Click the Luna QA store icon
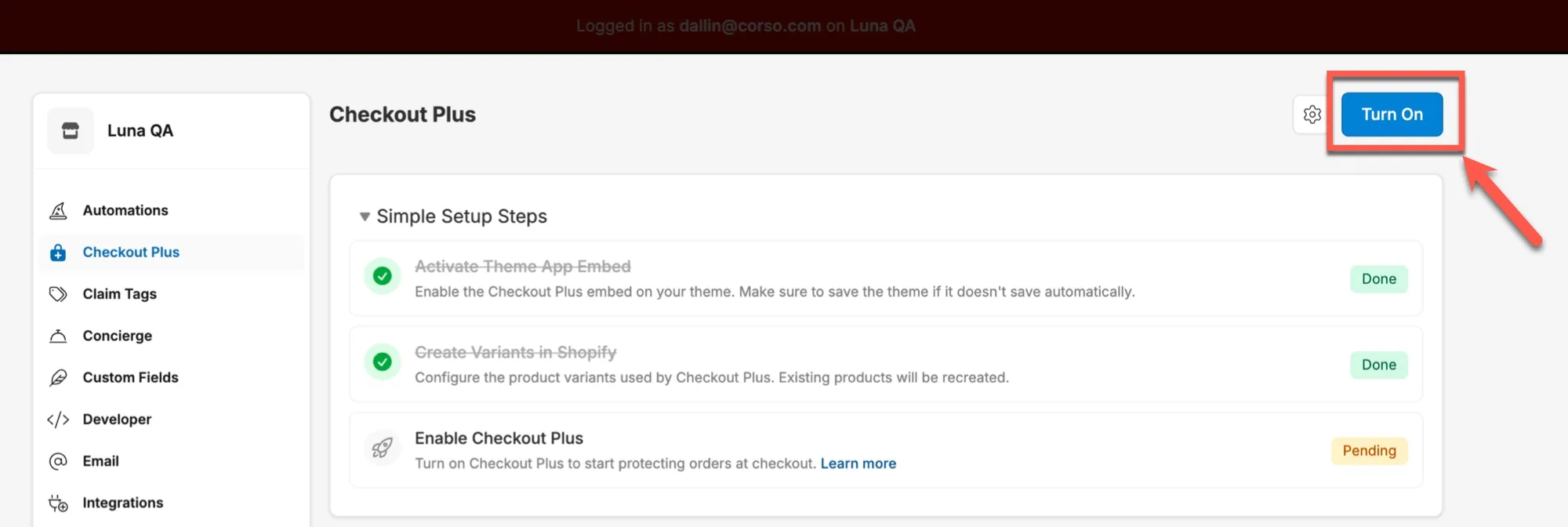Image resolution: width=1568 pixels, height=527 pixels. (71, 131)
